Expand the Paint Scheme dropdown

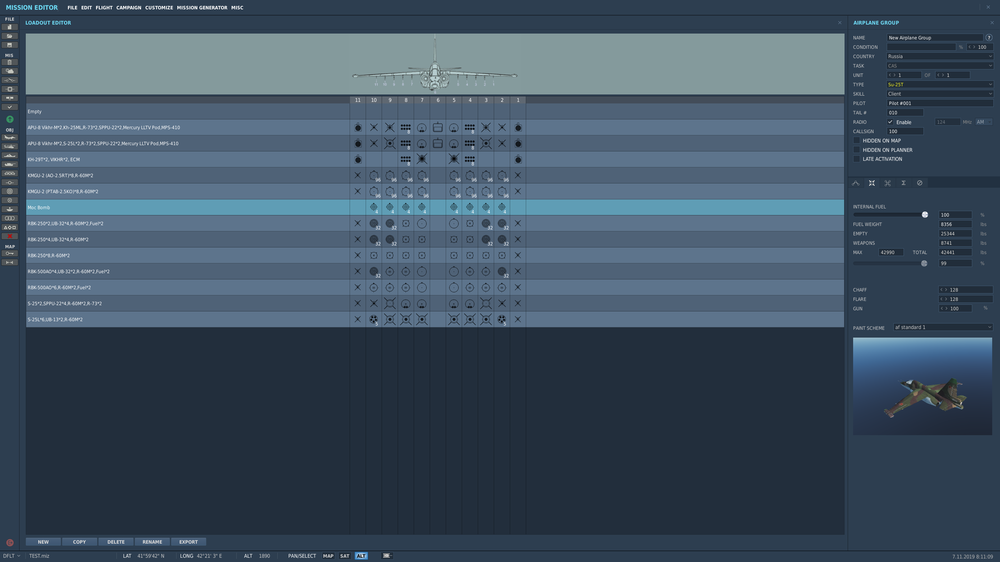pos(943,327)
